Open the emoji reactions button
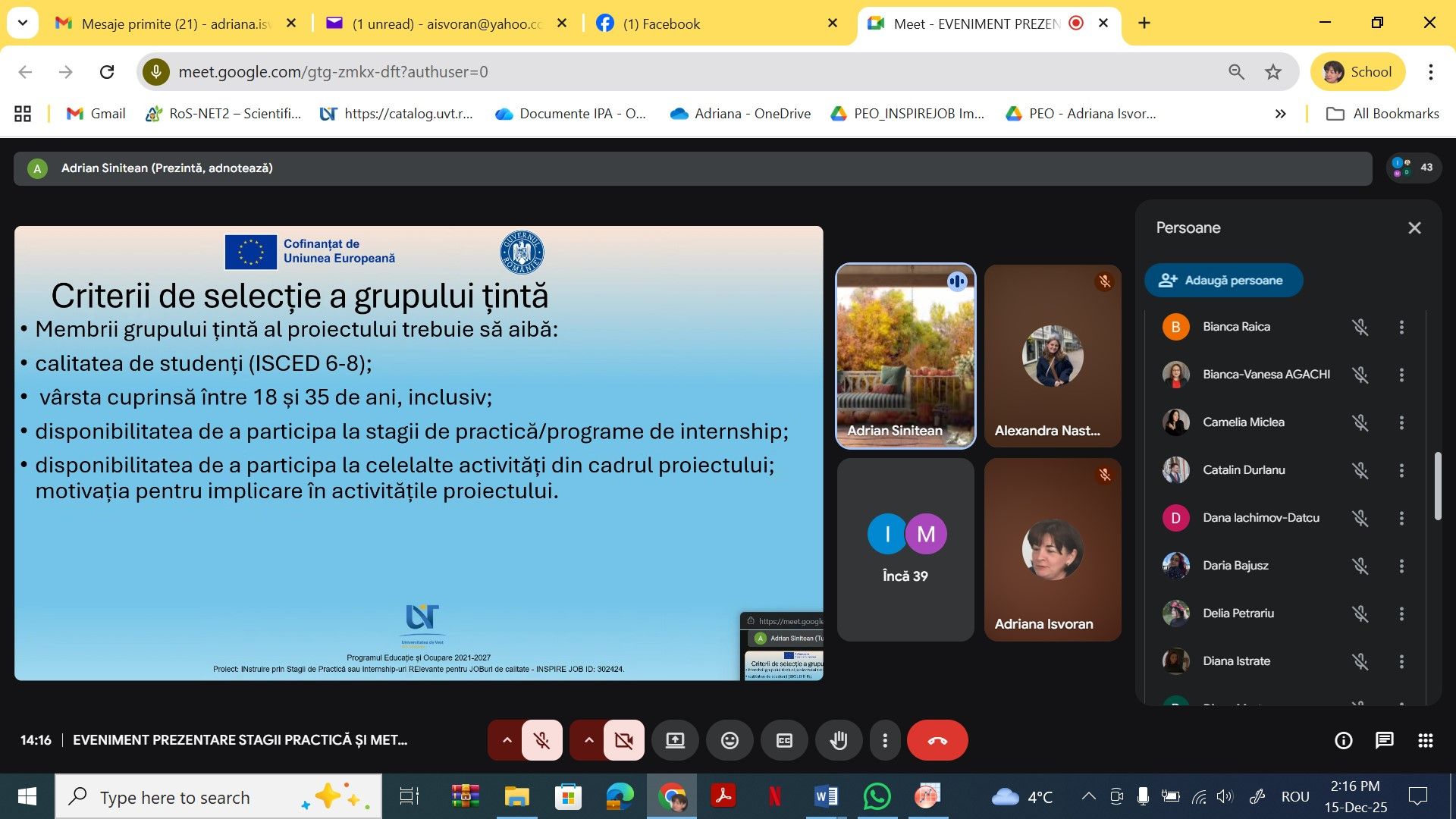1456x819 pixels. point(730,740)
